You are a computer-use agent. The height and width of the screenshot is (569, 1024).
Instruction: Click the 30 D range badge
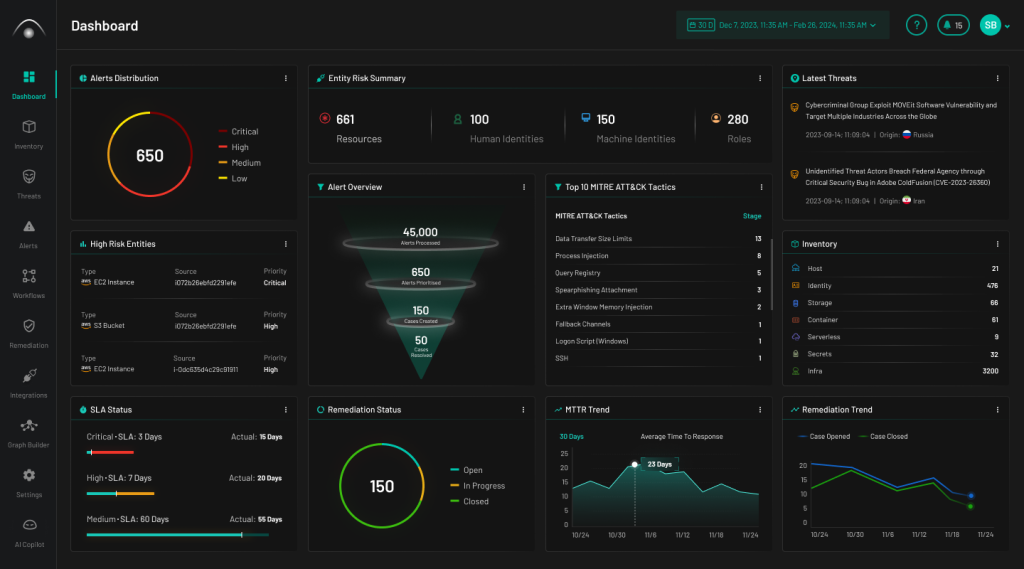(x=700, y=25)
